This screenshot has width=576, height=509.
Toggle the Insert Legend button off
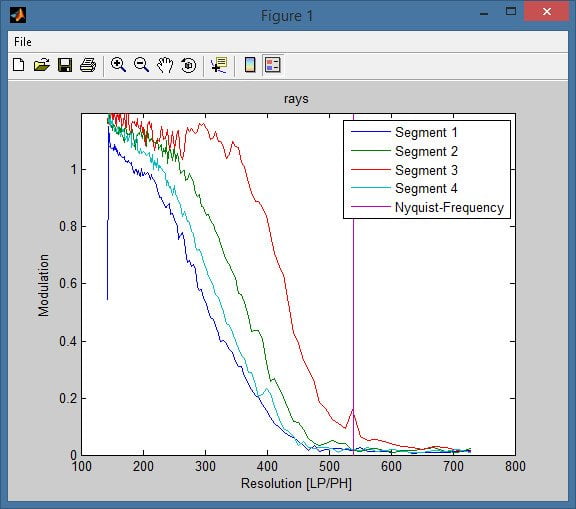273,65
